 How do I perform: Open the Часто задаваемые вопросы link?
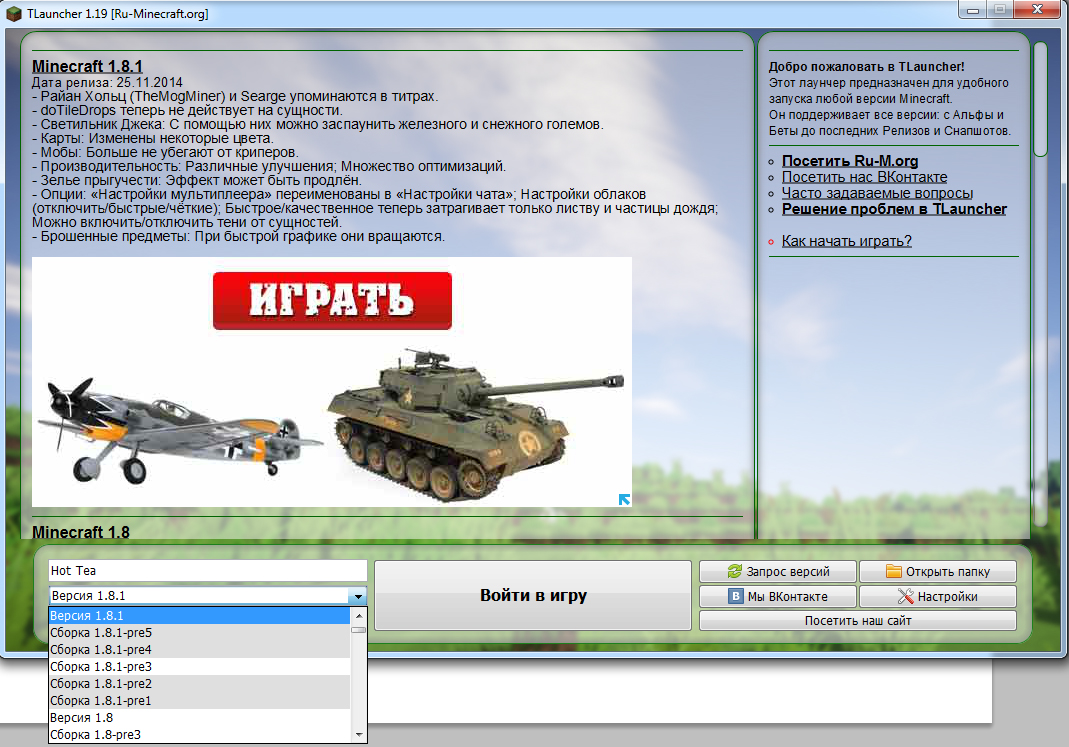tap(877, 193)
